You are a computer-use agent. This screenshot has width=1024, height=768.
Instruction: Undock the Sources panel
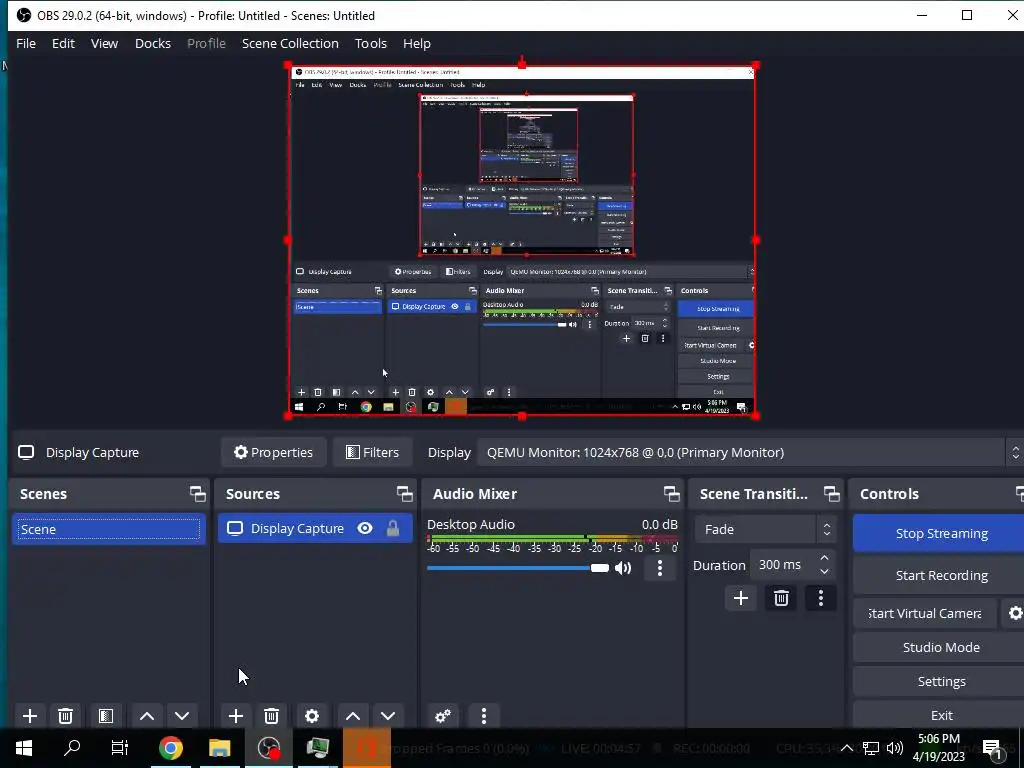click(x=405, y=494)
